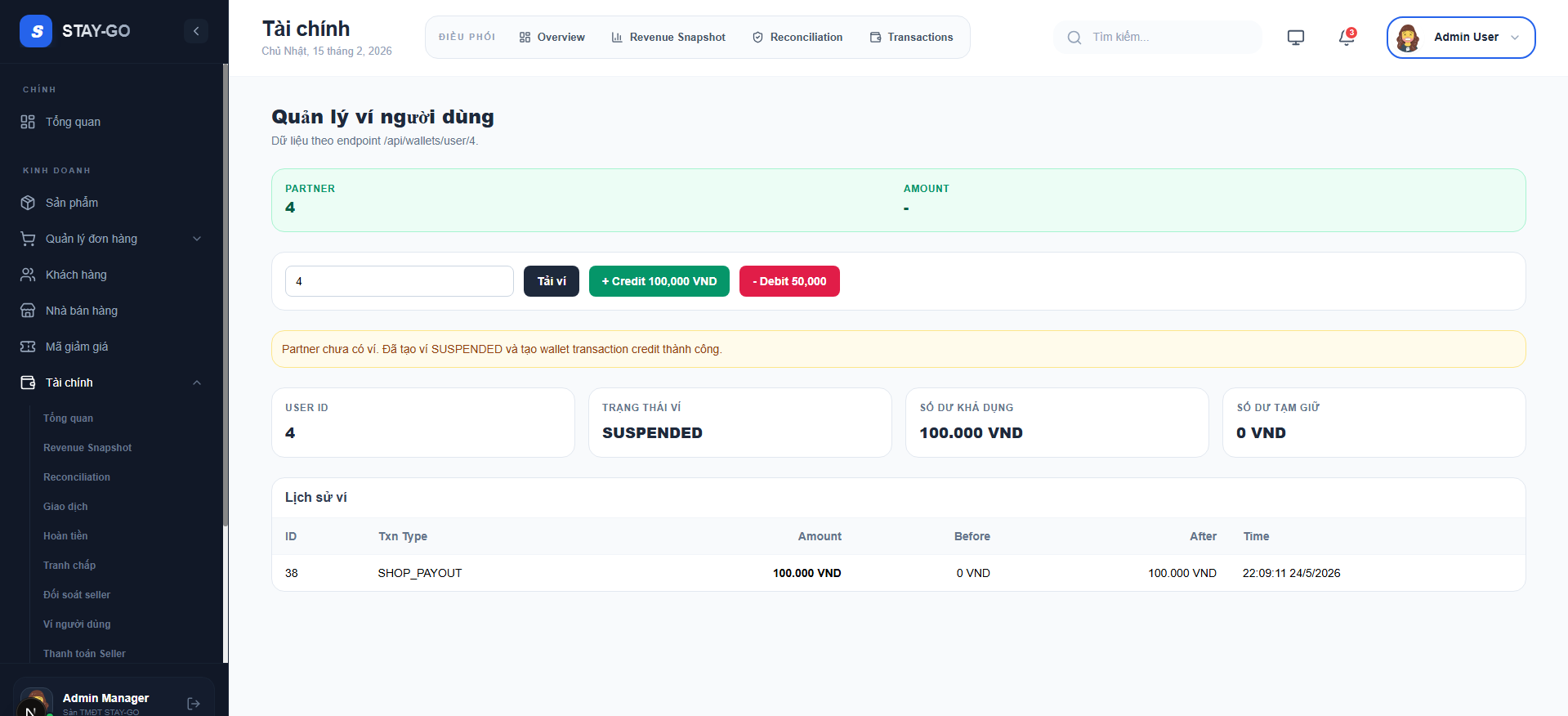Collapse the Tài chính submenu chevron
The width and height of the screenshot is (1568, 716).
point(197,383)
